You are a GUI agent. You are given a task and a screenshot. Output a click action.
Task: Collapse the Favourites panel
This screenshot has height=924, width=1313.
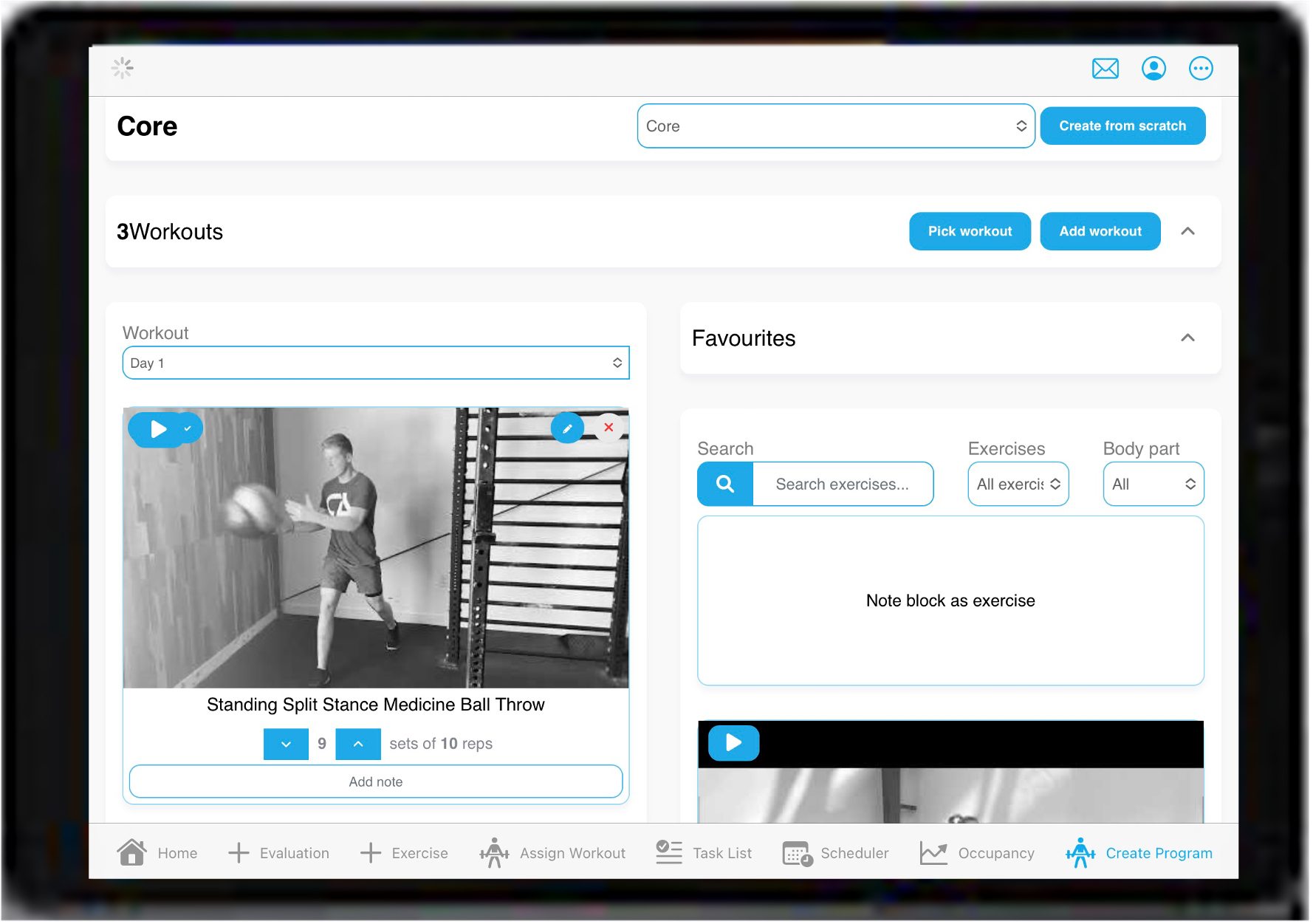[1187, 338]
